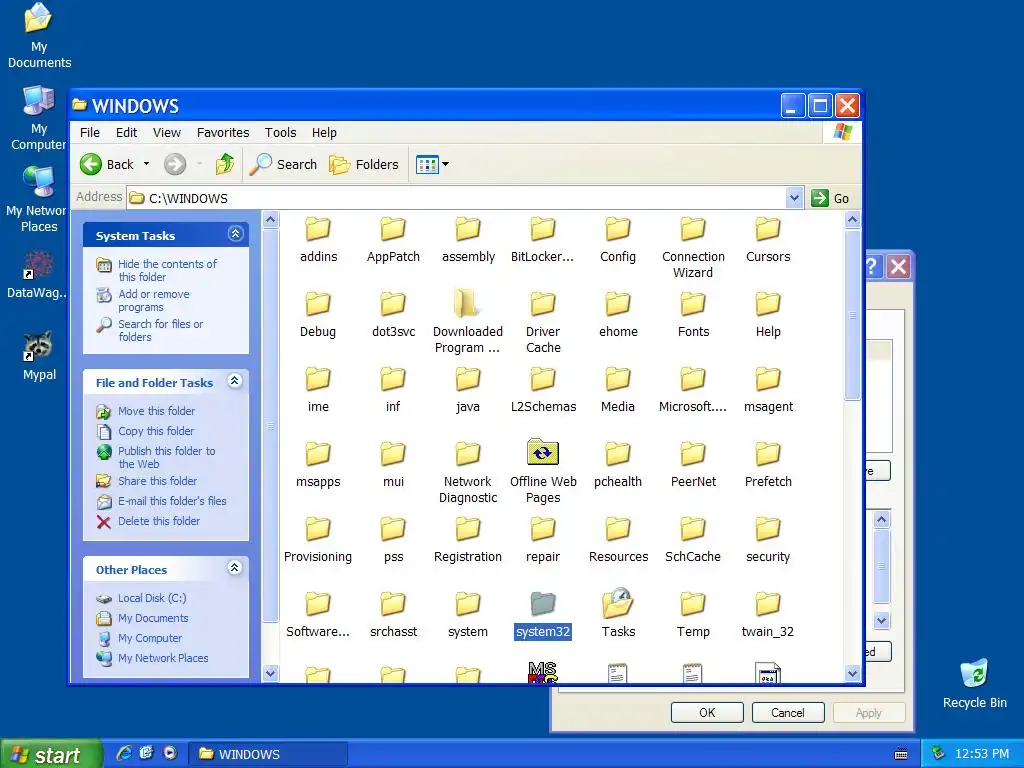Click Copy this folder link
Image resolution: width=1024 pixels, height=768 pixels.
click(x=155, y=431)
